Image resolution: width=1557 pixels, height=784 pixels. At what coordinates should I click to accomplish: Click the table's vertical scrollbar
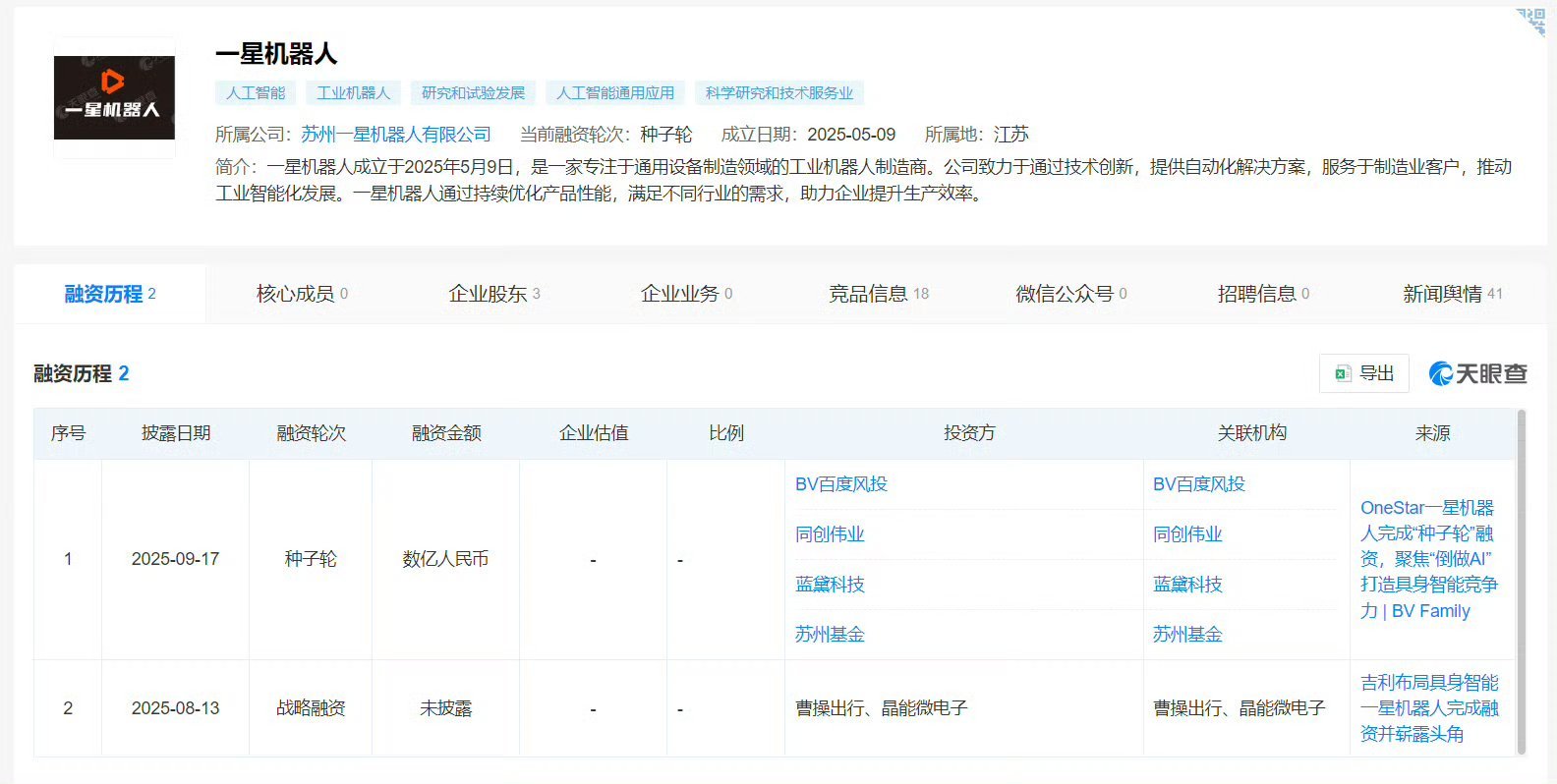pyautogui.click(x=1522, y=582)
